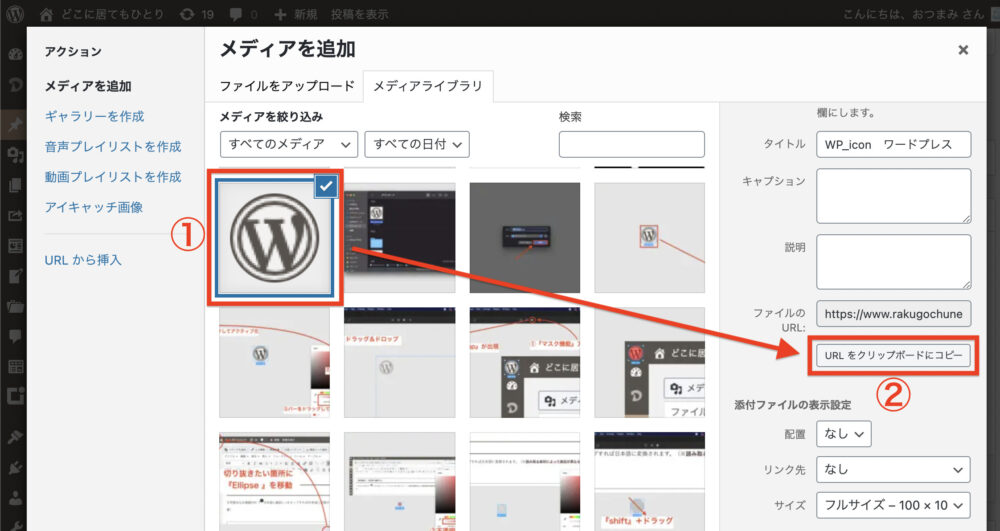Click the plus icon beside 新規

280,13
